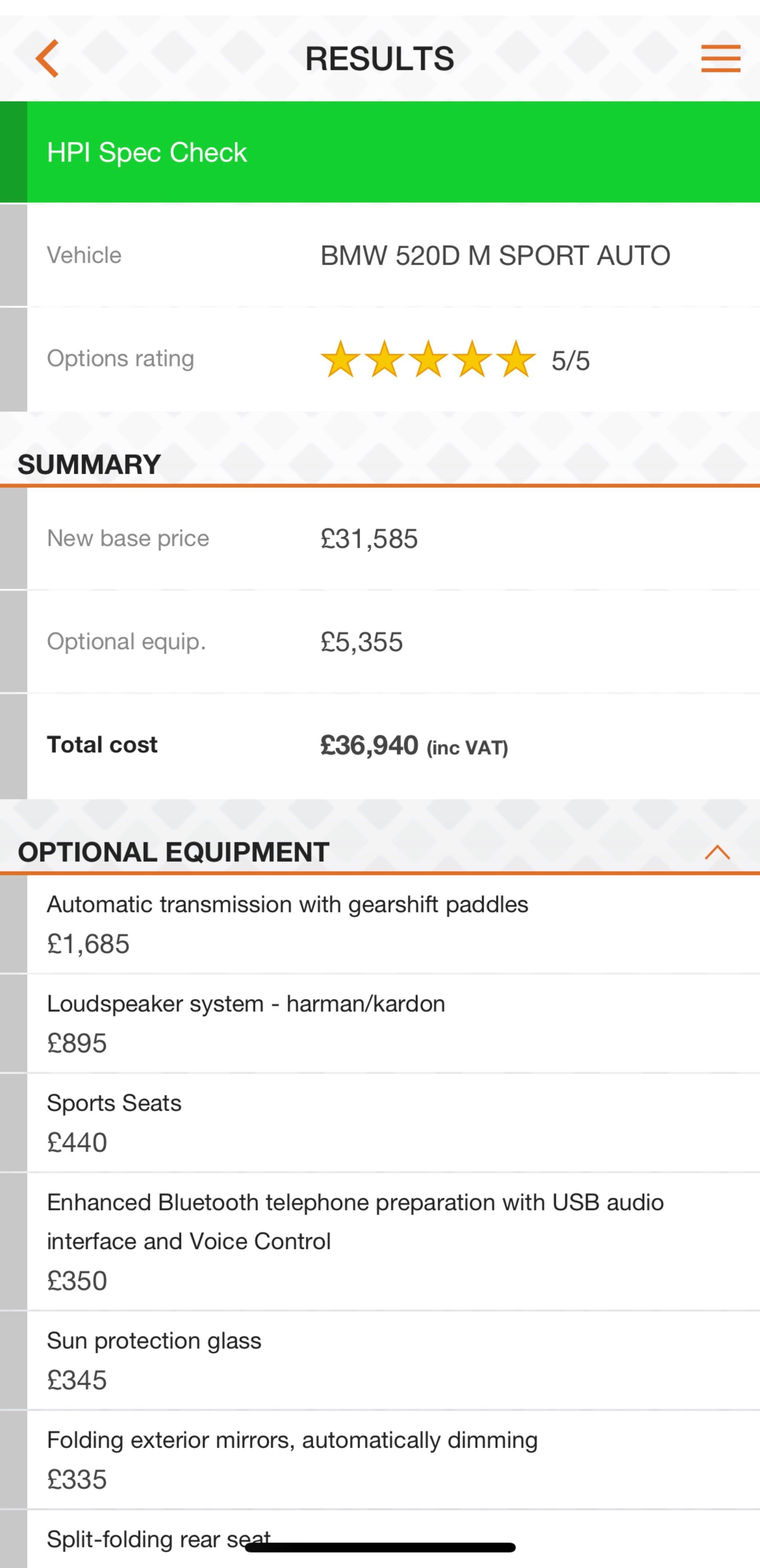
Task: Select the HPI Spec Check banner
Action: [380, 152]
